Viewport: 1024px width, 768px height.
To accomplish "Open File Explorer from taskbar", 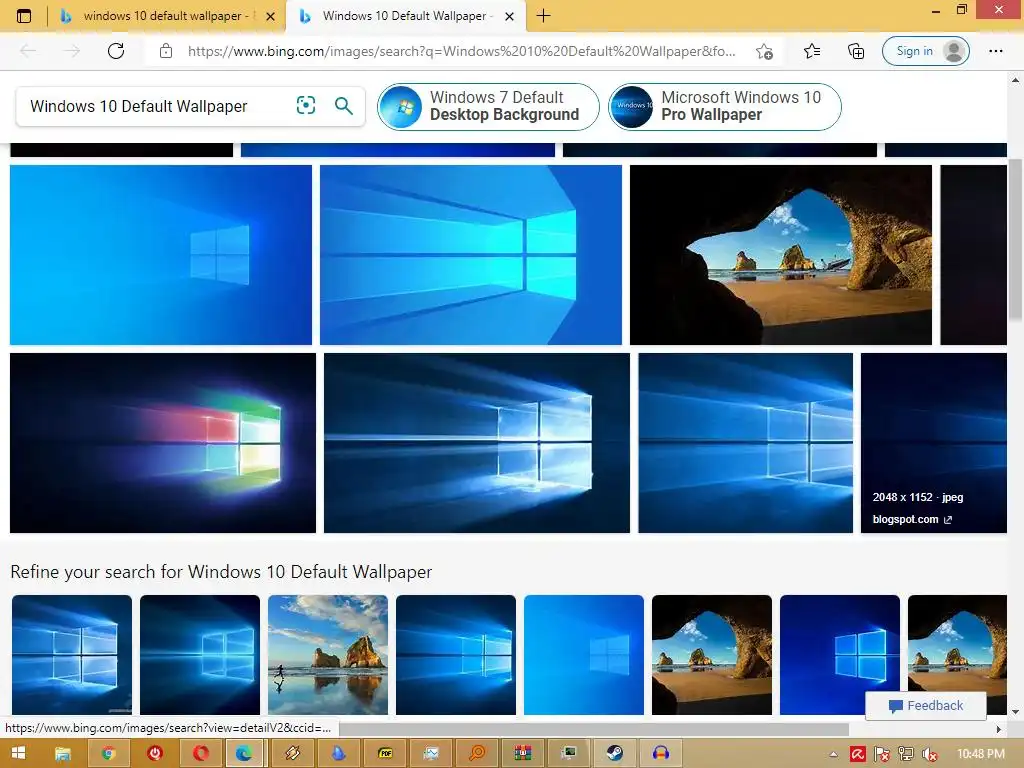I will 63,753.
